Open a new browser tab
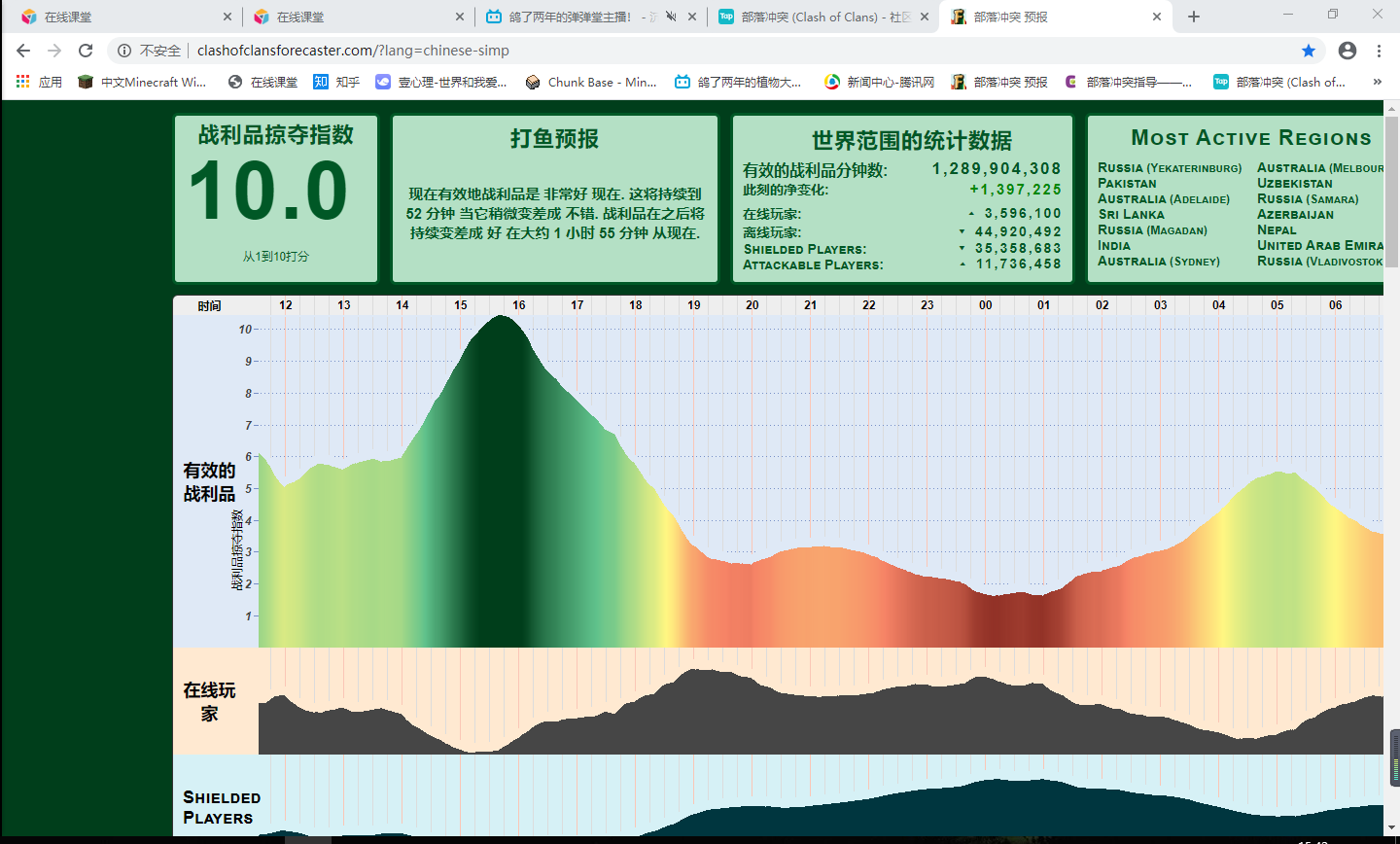This screenshot has height=844, width=1400. (x=1194, y=17)
